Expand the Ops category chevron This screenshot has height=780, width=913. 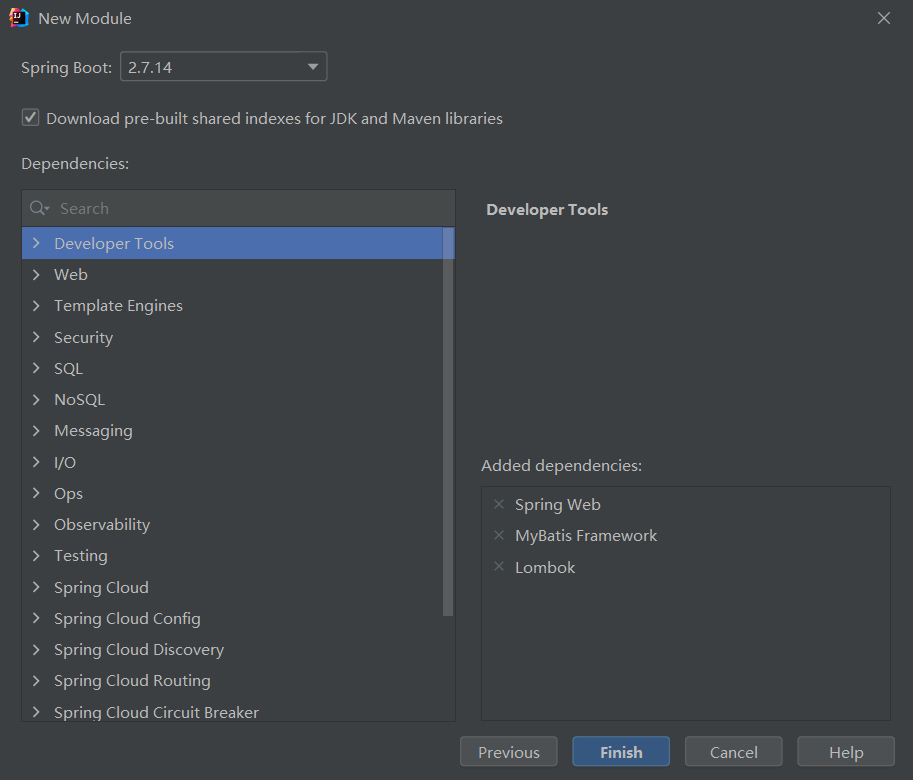point(36,493)
